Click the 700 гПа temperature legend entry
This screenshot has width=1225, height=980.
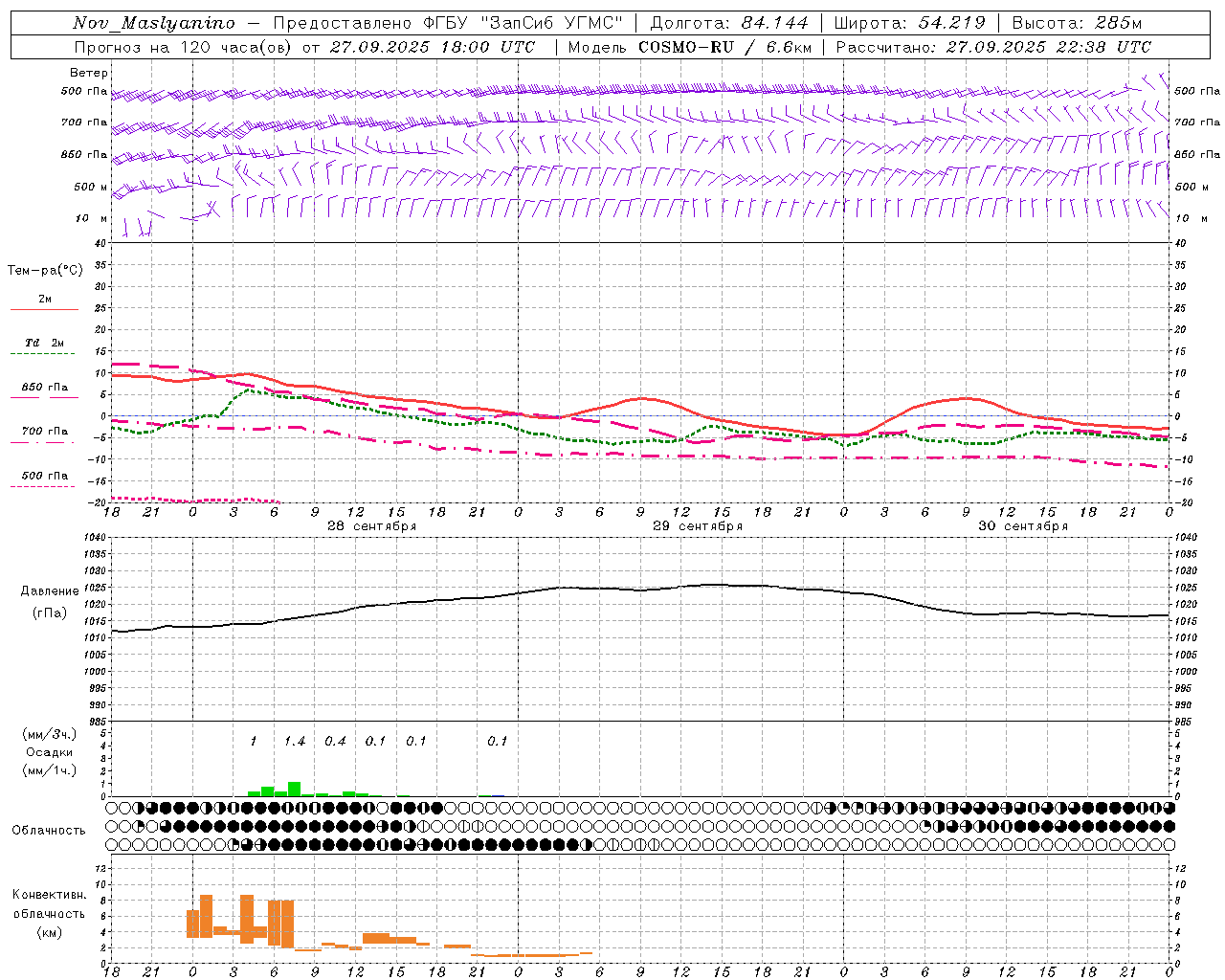click(45, 432)
